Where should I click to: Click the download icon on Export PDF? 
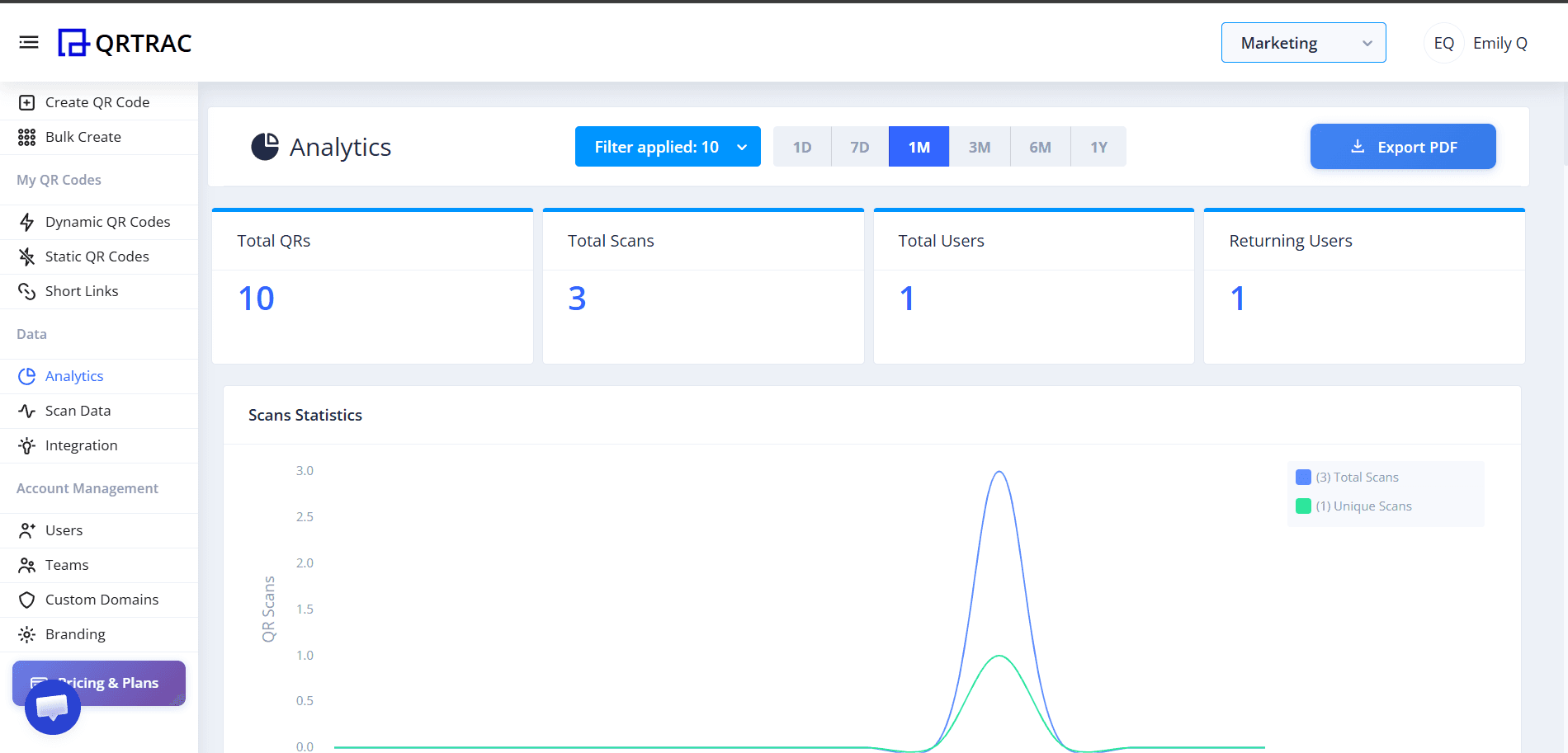pyautogui.click(x=1358, y=147)
